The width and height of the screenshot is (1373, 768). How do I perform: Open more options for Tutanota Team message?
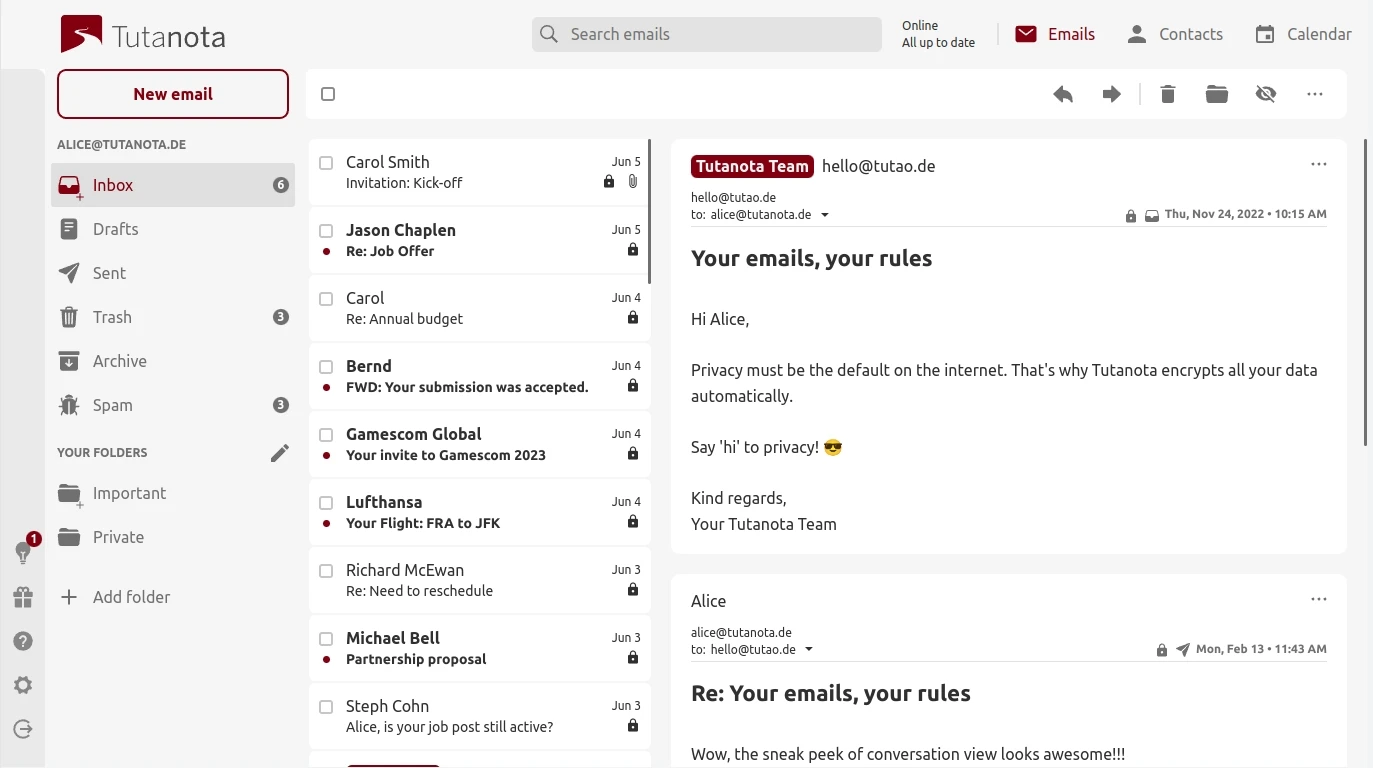[x=1319, y=164]
